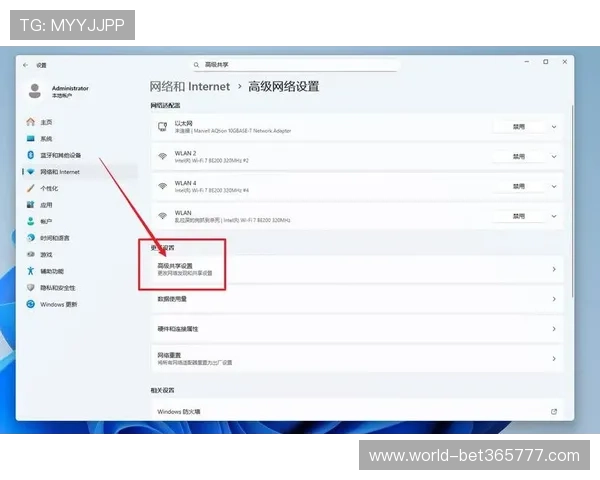
Task: Click the search magnifier icon
Action: [196, 65]
